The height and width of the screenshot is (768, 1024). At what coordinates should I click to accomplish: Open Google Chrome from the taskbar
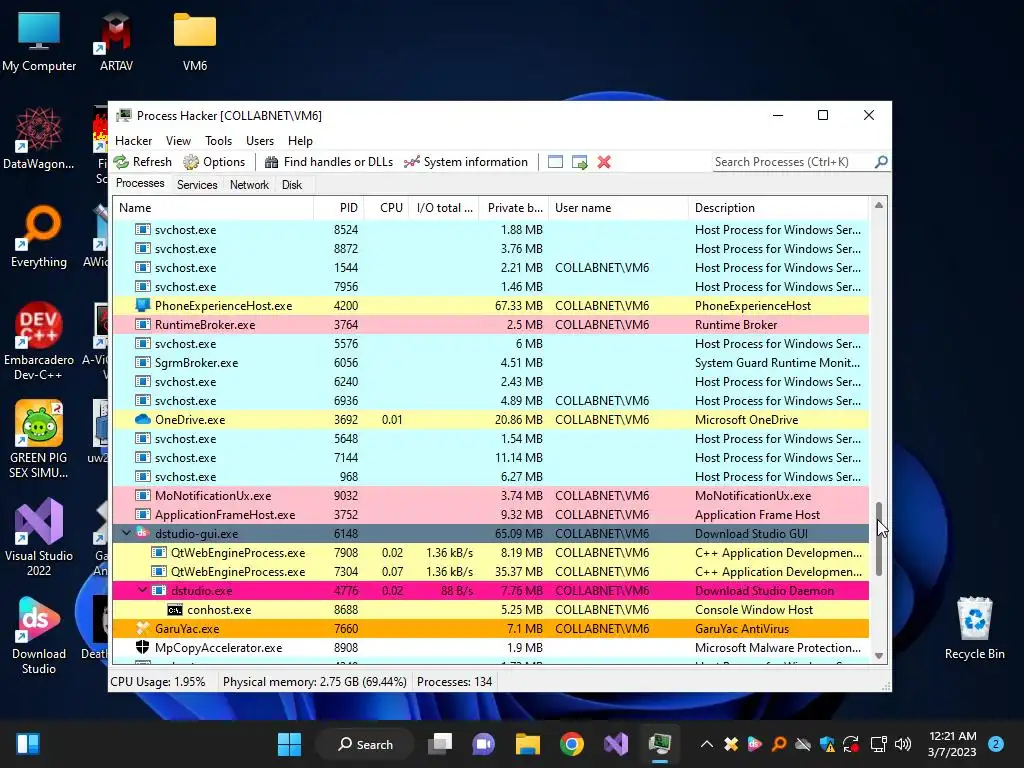point(571,744)
